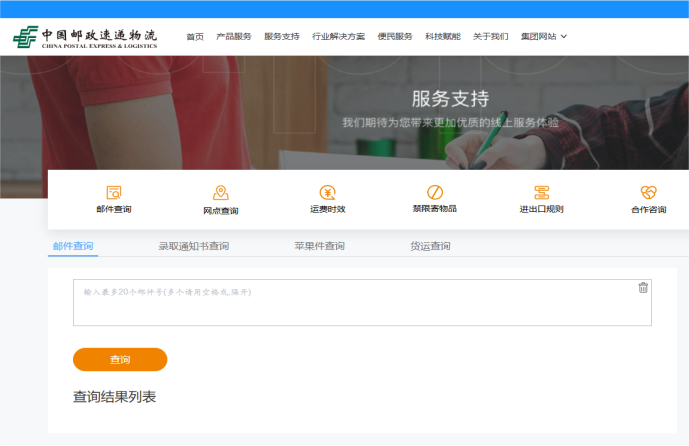This screenshot has width=689, height=446.
Task: Click the 合作咨询 handshake heart icon
Action: [648, 193]
